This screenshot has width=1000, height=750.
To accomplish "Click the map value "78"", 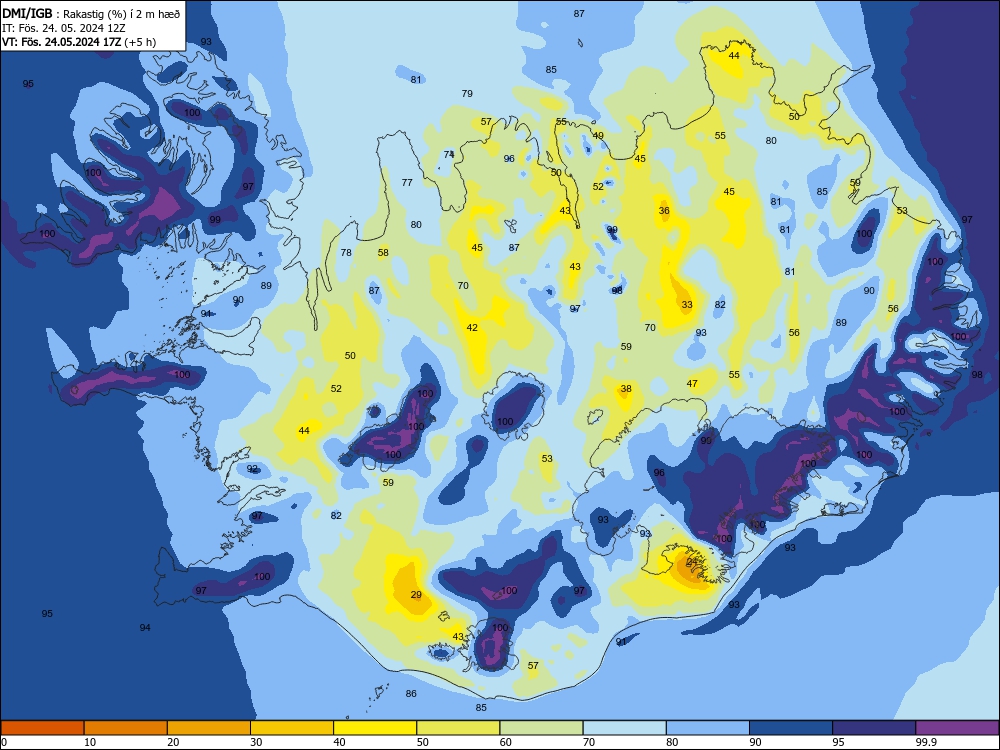I will [346, 253].
